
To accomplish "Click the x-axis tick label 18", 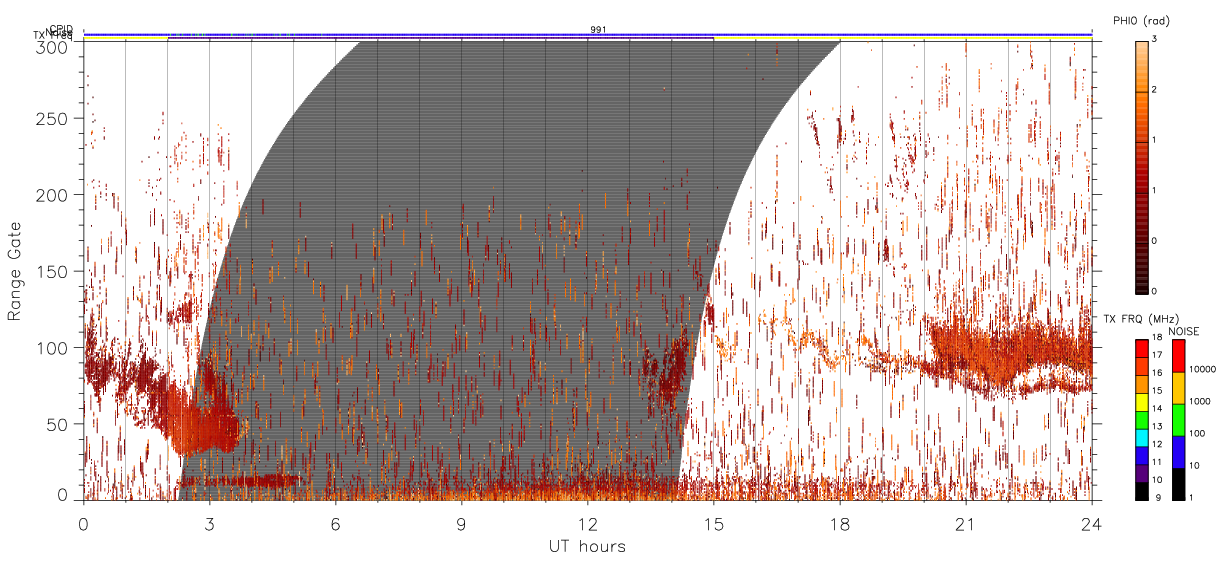I will [x=840, y=523].
